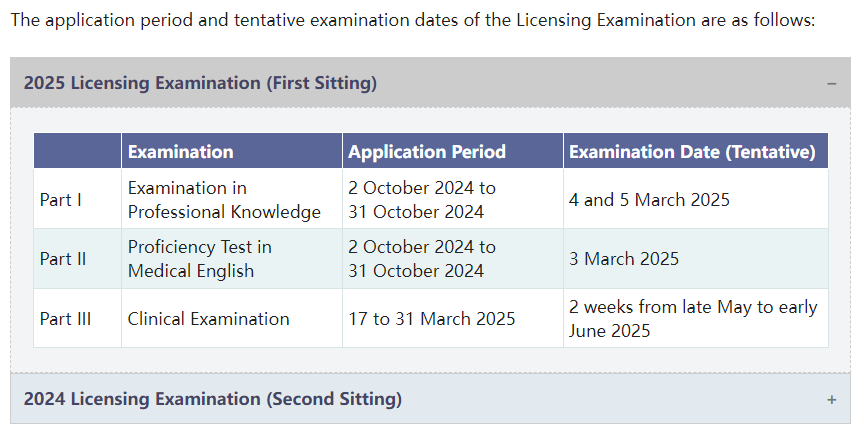Viewport: 864px width, 440px height.
Task: Click the 2025 Licensing Examination (First Sitting) header
Action: pos(430,83)
